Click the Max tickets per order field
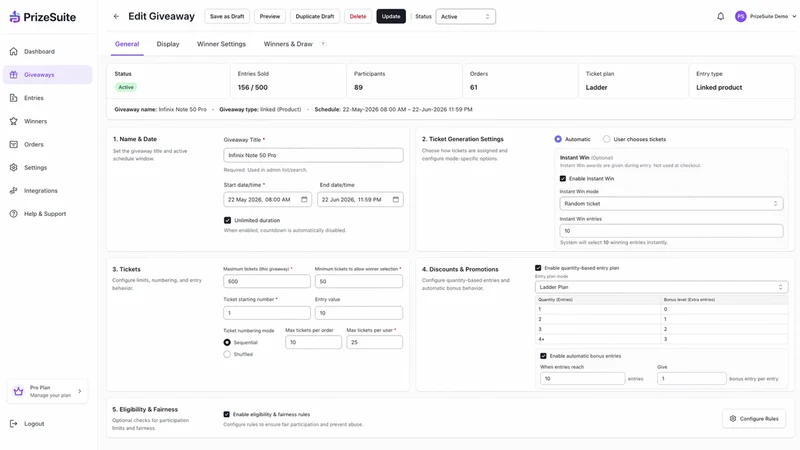Viewport: 800px width, 450px height. [x=313, y=342]
